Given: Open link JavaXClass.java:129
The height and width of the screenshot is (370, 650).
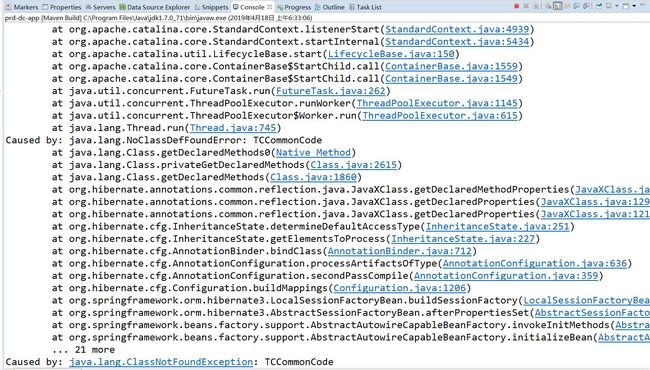Looking at the screenshot, I should click(595, 202).
